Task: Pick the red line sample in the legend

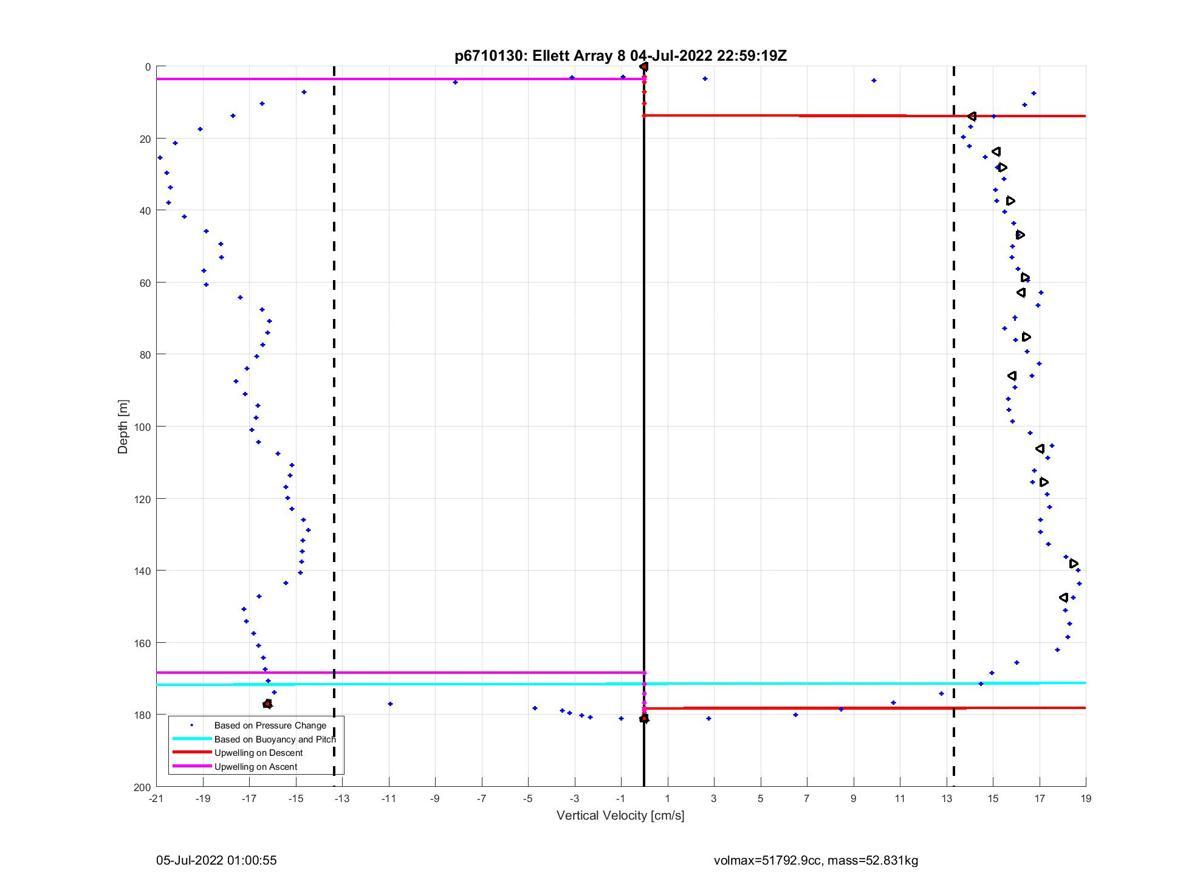Action: click(x=191, y=752)
